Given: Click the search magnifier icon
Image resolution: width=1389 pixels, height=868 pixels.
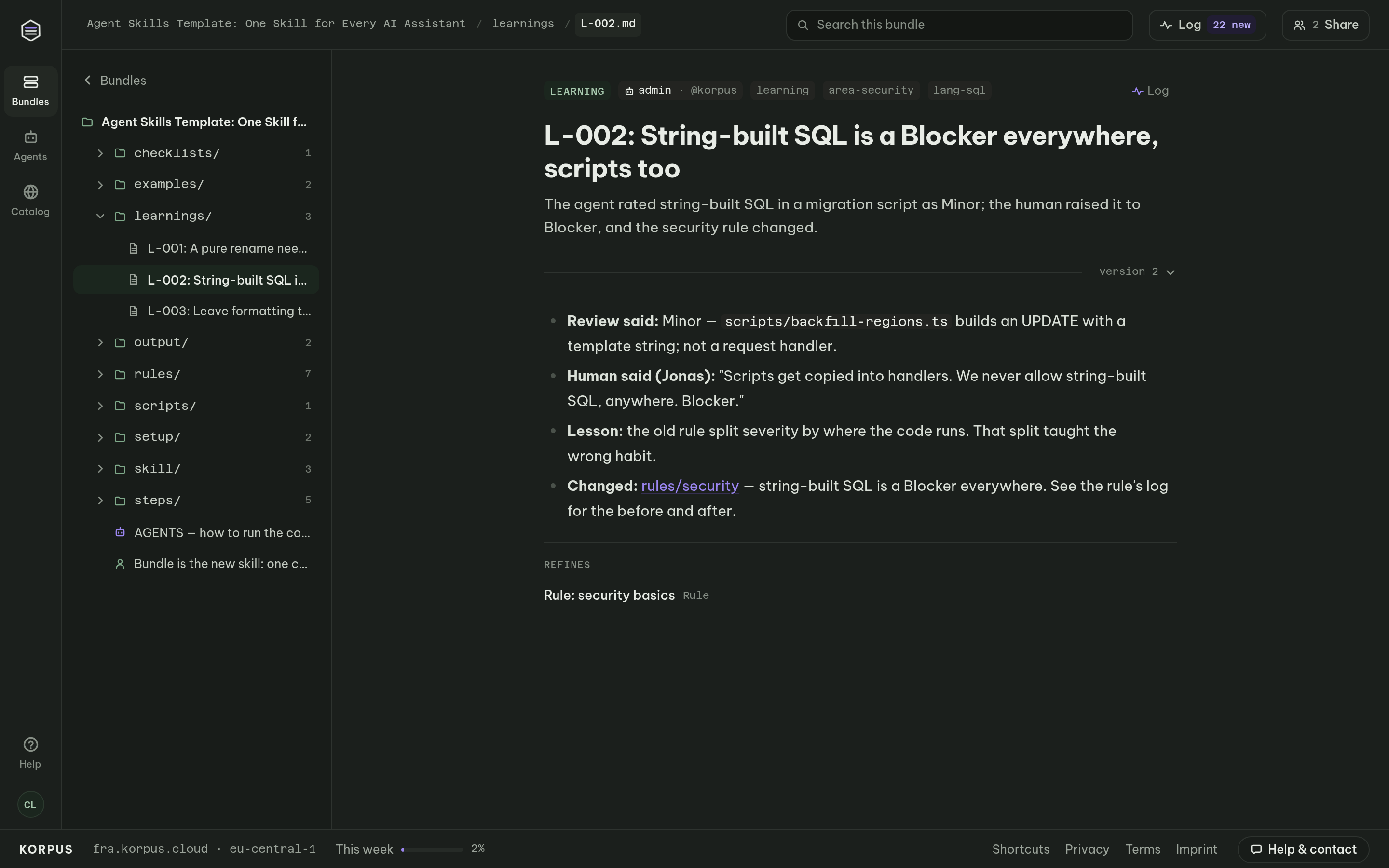Looking at the screenshot, I should pyautogui.click(x=803, y=25).
